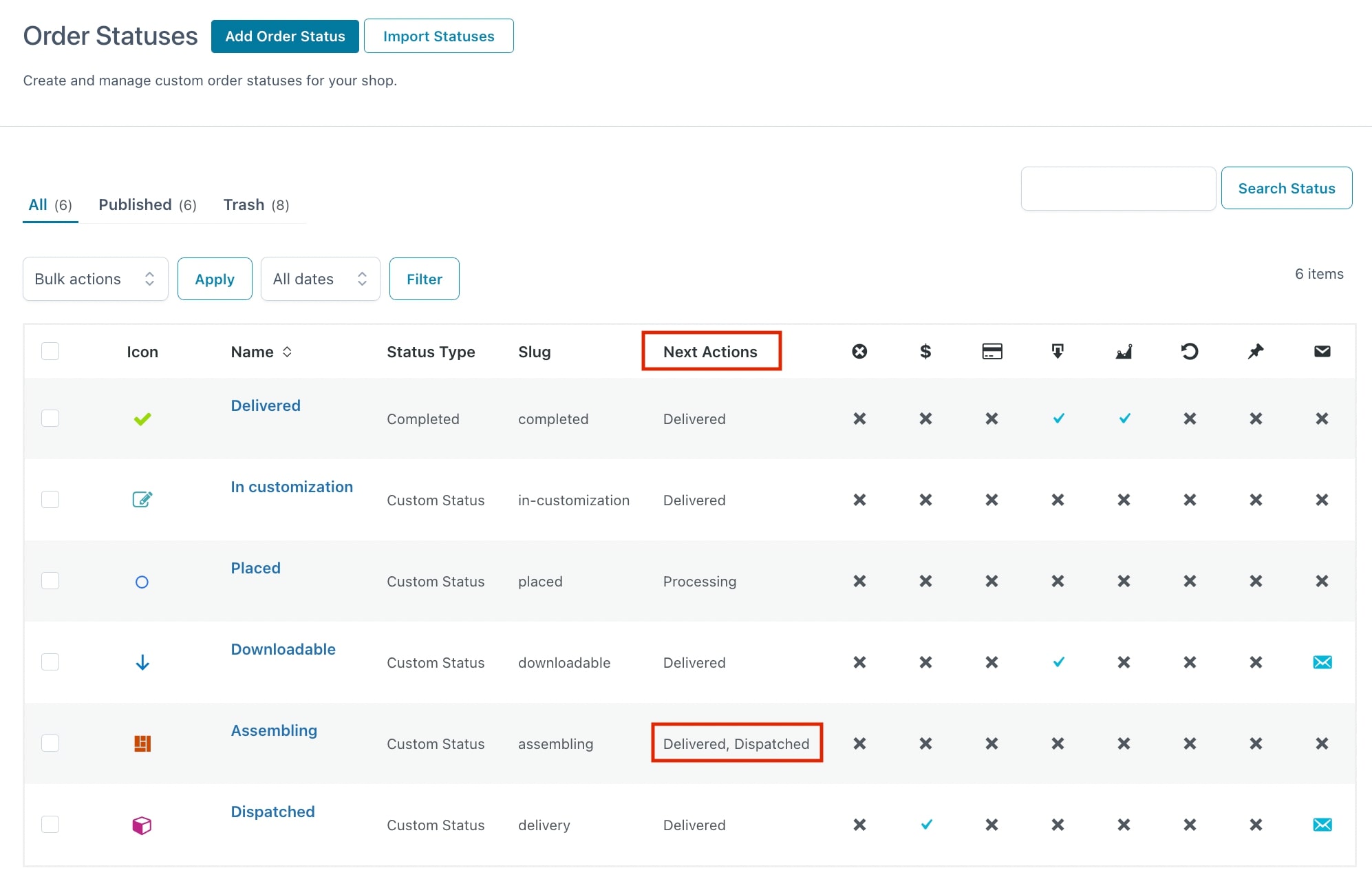This screenshot has width=1372, height=888.
Task: Check the Dispatched row checkbox
Action: point(50,824)
